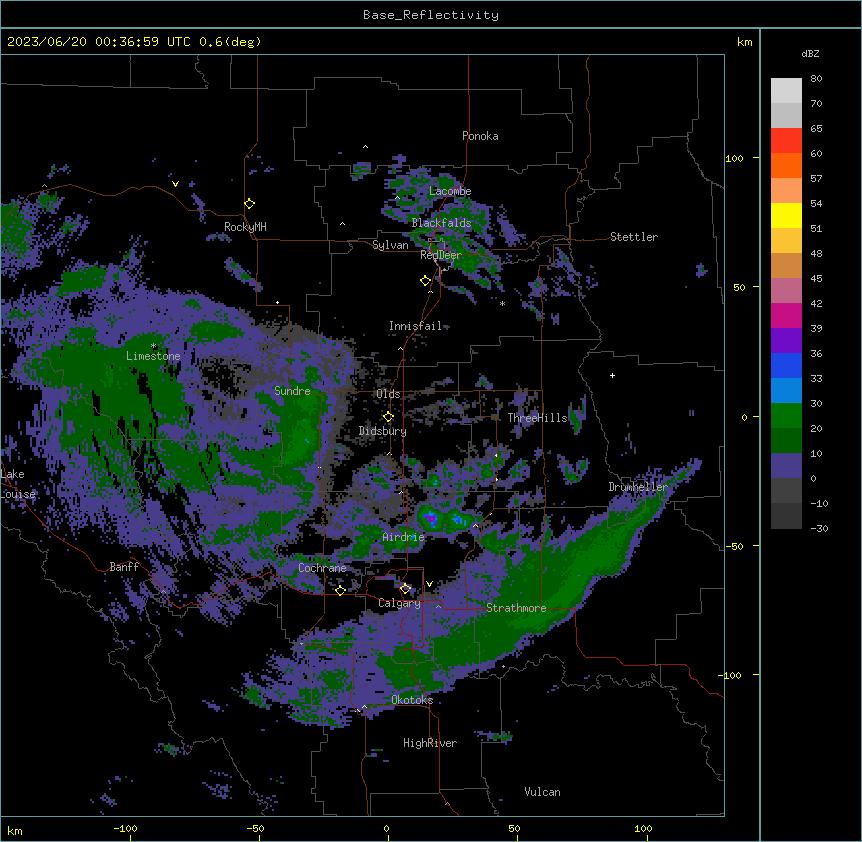Click the slate purple 0-10 dBZ legend swatch
862x842 pixels.
click(786, 466)
